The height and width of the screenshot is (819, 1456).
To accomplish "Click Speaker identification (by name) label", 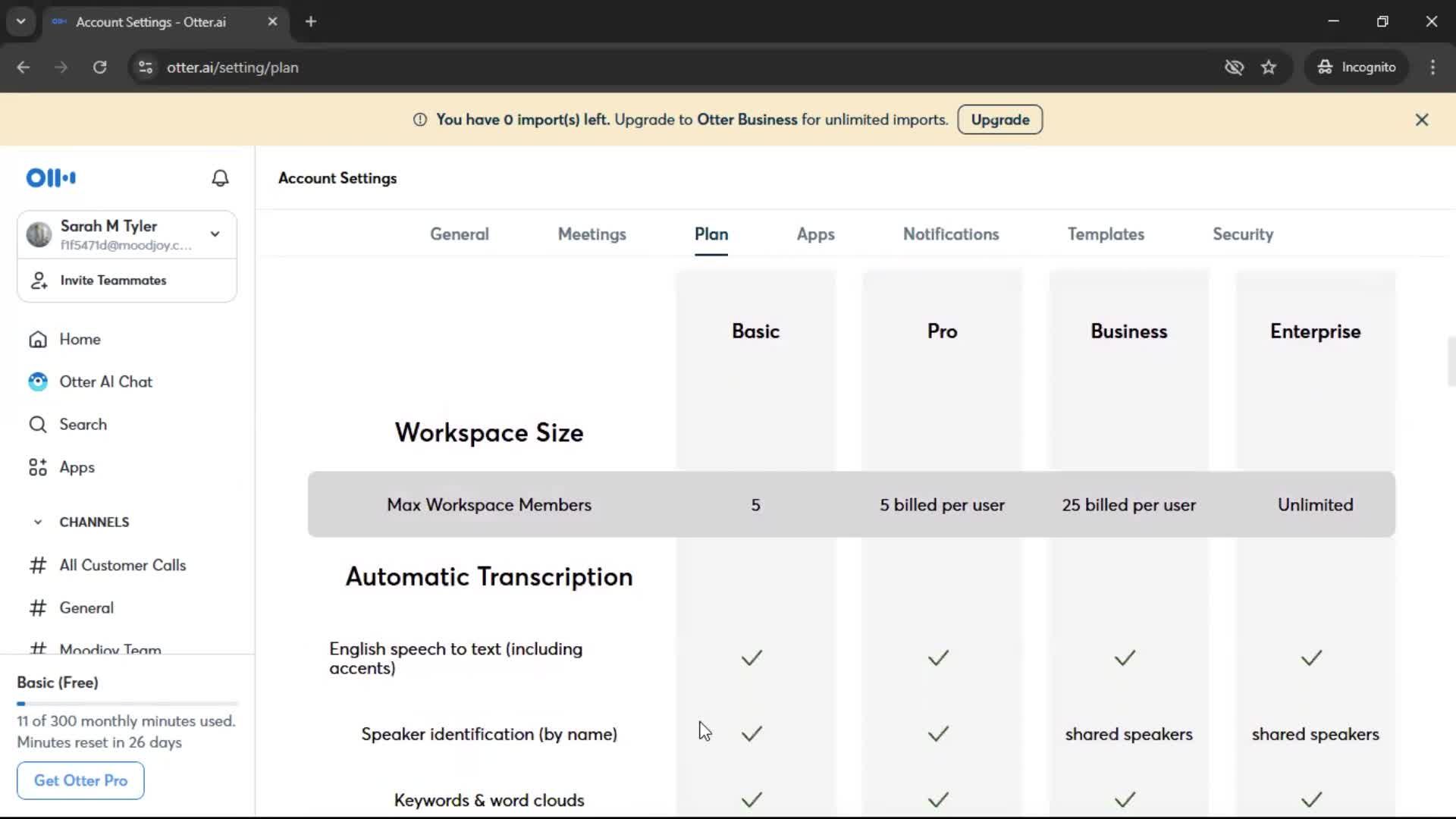I will tap(489, 734).
